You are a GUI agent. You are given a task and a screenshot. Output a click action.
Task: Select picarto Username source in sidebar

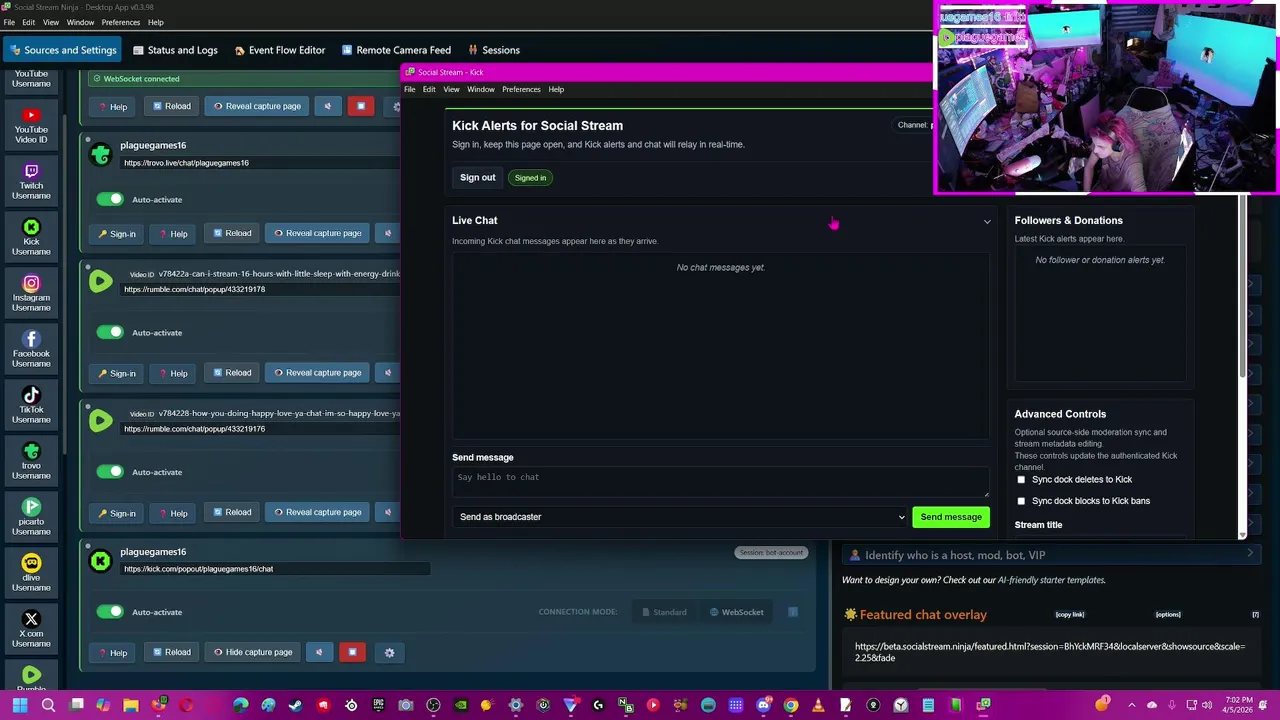point(31,518)
